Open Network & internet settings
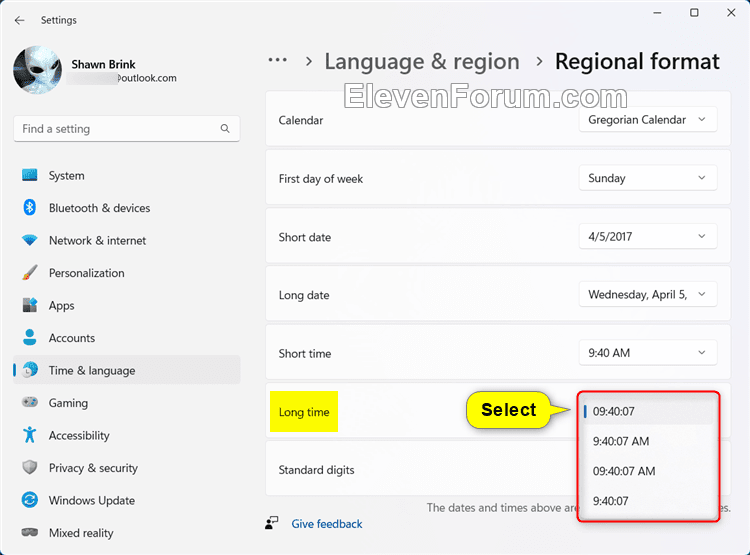 pos(126,241)
